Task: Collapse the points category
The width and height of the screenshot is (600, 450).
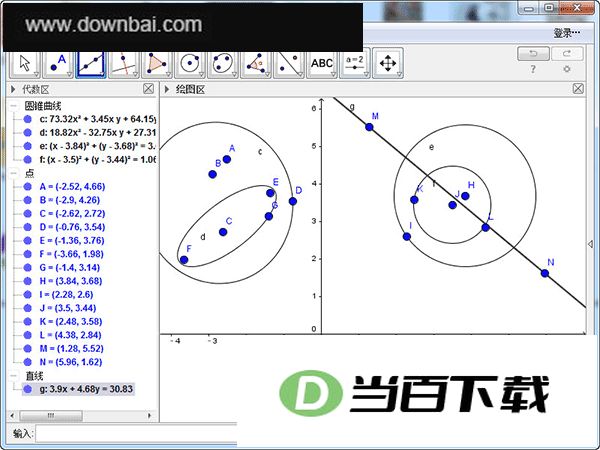Action: tap(14, 173)
